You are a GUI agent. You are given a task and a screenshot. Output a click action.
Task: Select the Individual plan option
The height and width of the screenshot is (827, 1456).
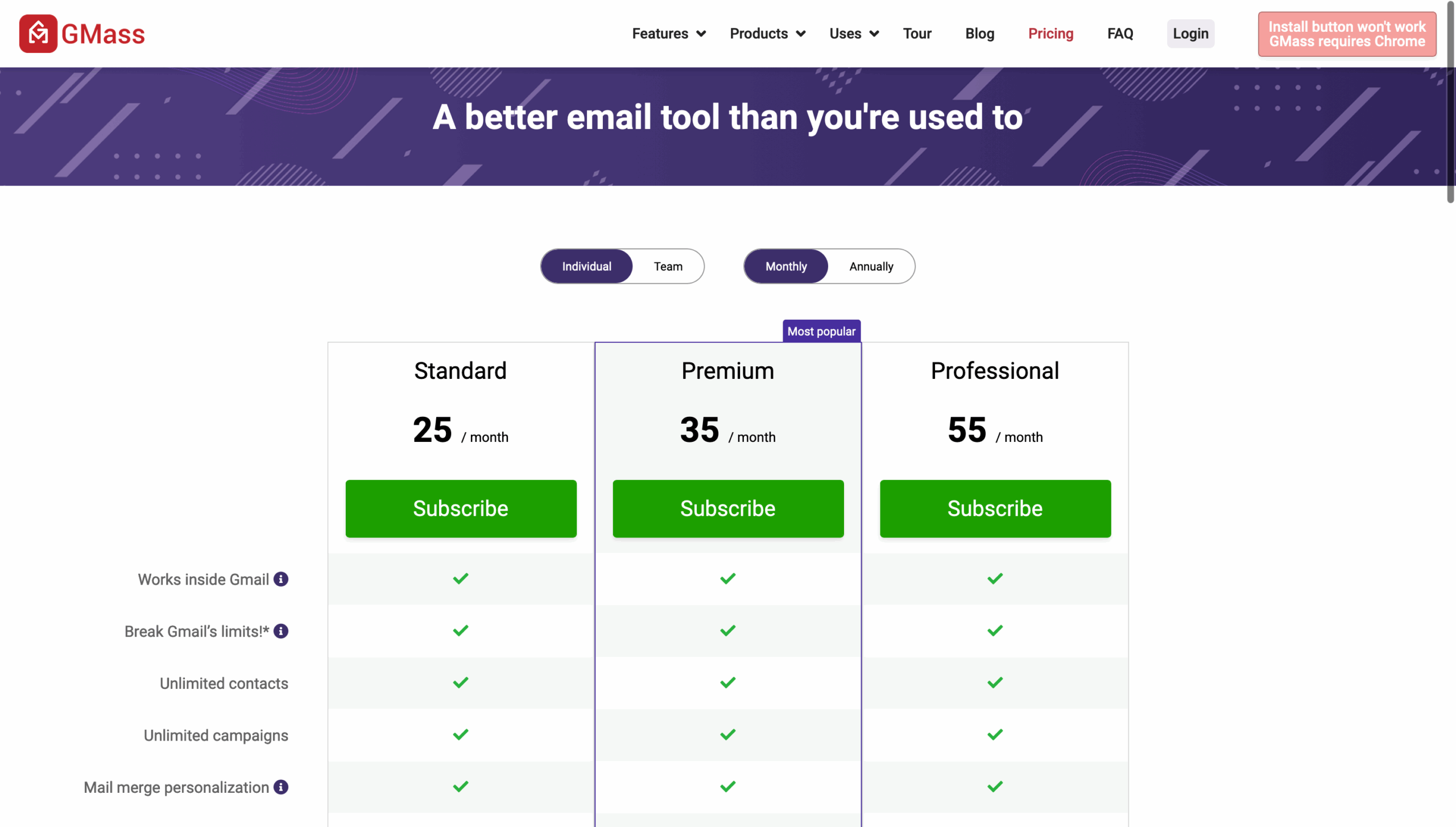tap(586, 266)
